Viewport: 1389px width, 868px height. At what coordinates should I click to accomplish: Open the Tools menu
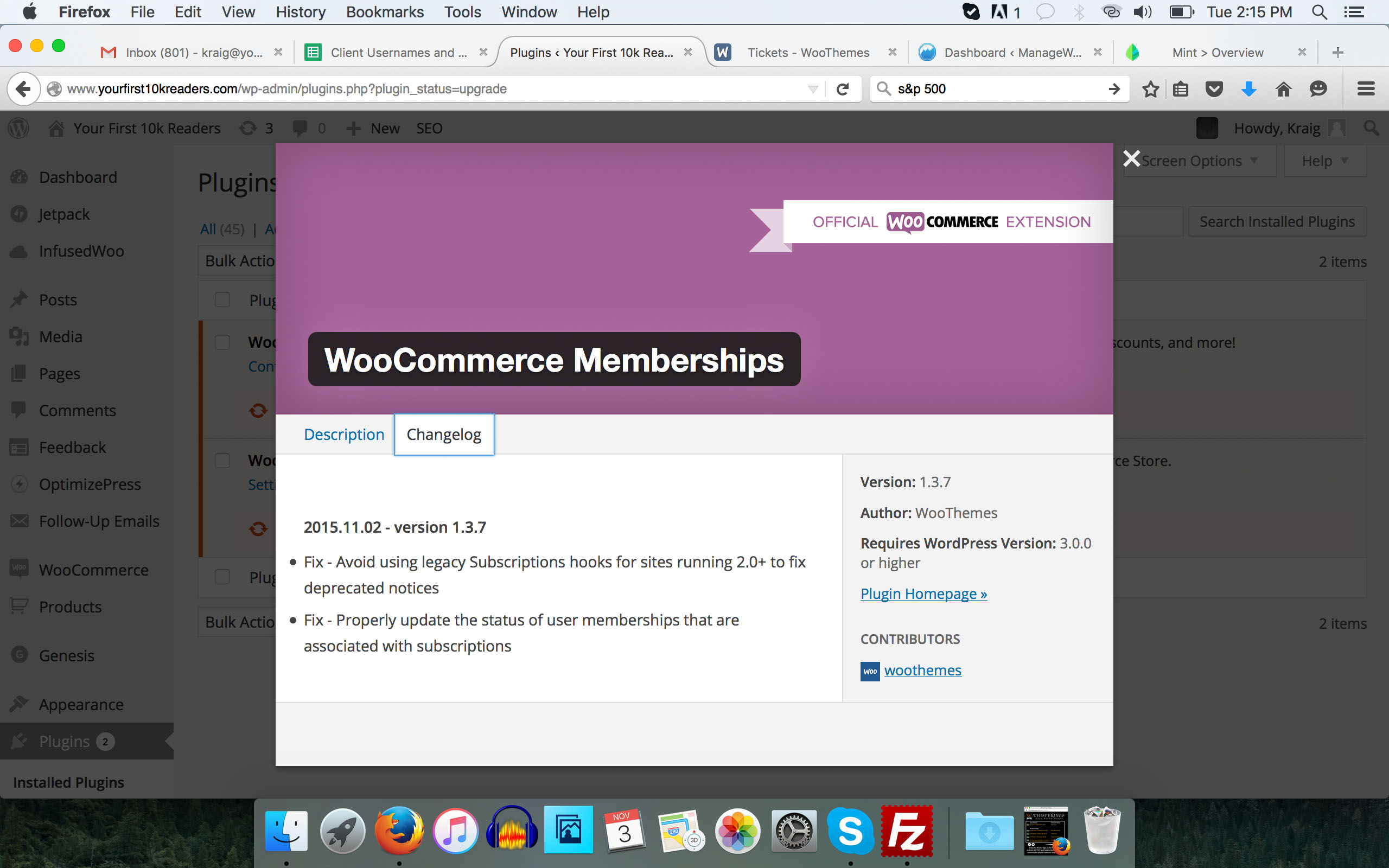463,12
